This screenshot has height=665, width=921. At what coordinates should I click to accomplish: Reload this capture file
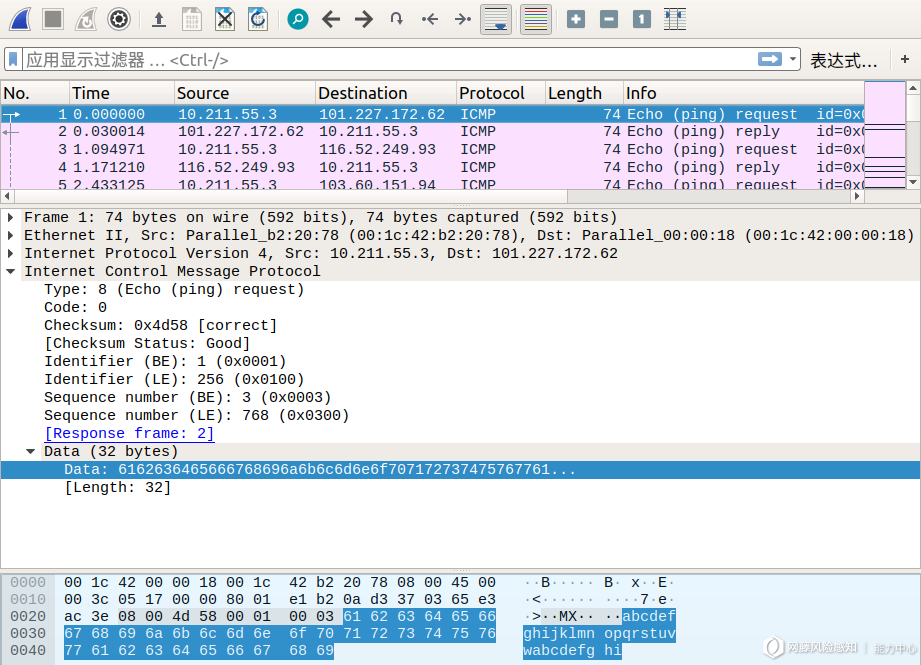point(258,19)
